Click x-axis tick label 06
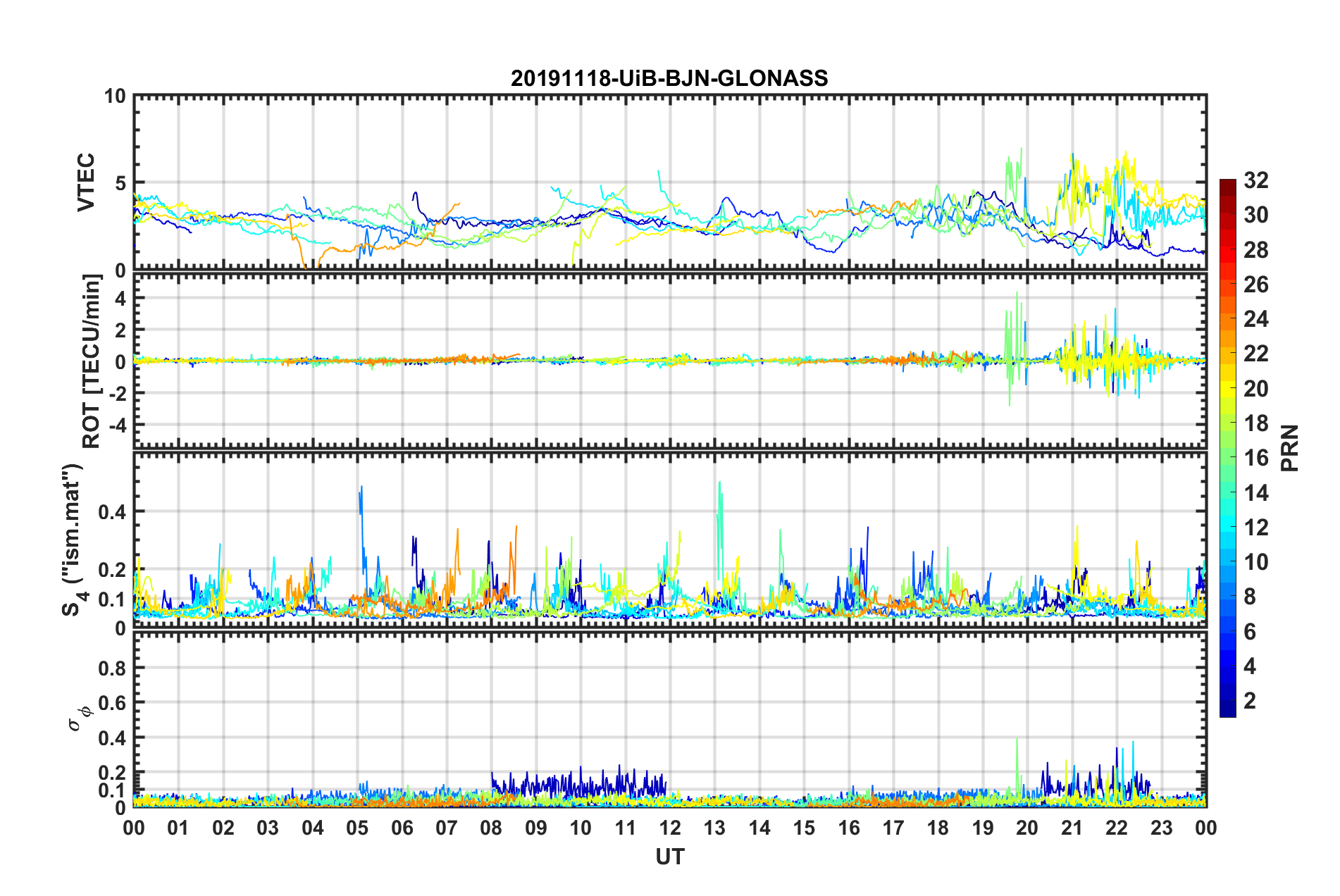 [402, 828]
